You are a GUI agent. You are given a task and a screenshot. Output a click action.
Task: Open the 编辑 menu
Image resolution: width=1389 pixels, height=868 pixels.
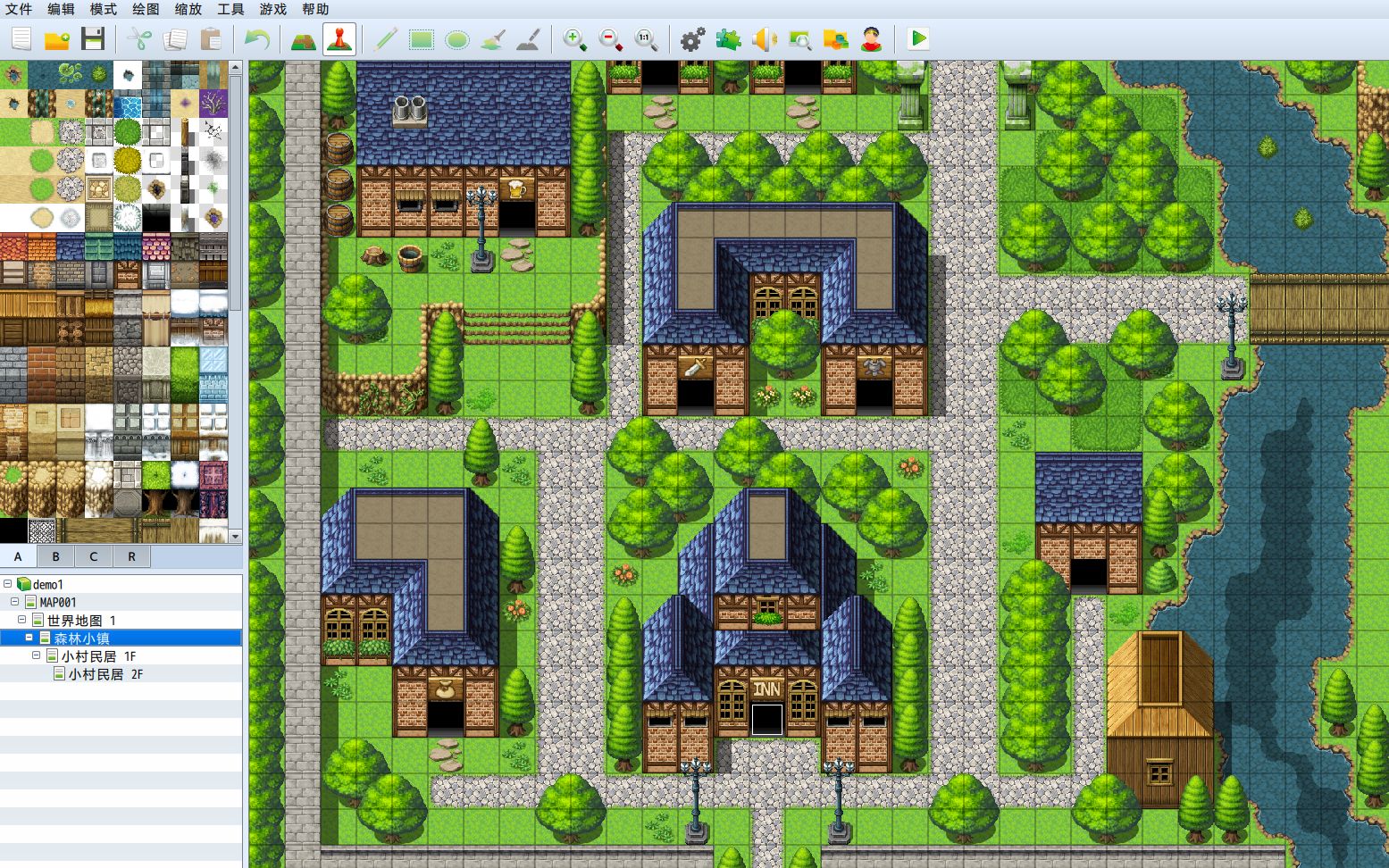[x=61, y=9]
